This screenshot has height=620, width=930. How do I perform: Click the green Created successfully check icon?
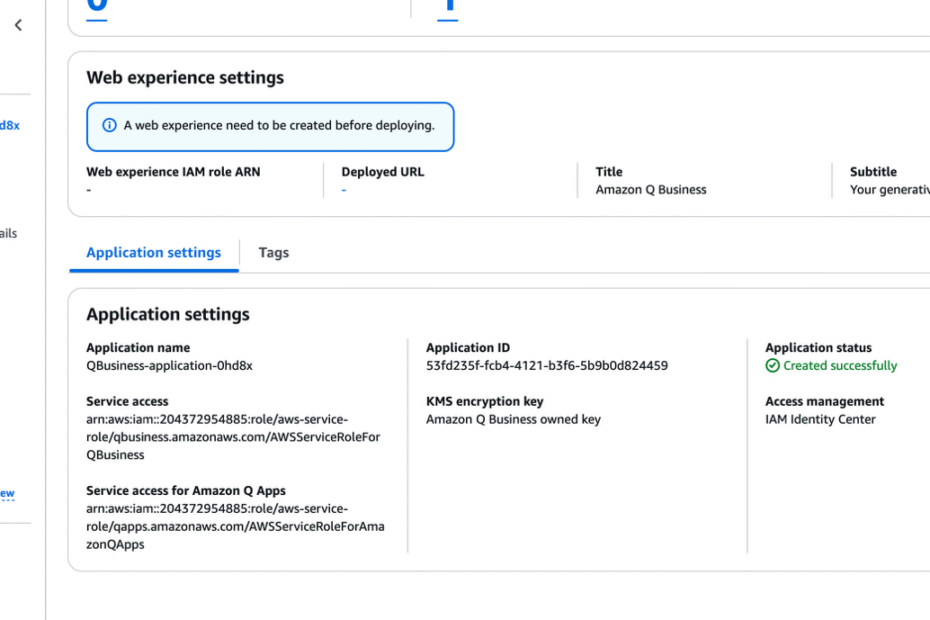point(772,365)
